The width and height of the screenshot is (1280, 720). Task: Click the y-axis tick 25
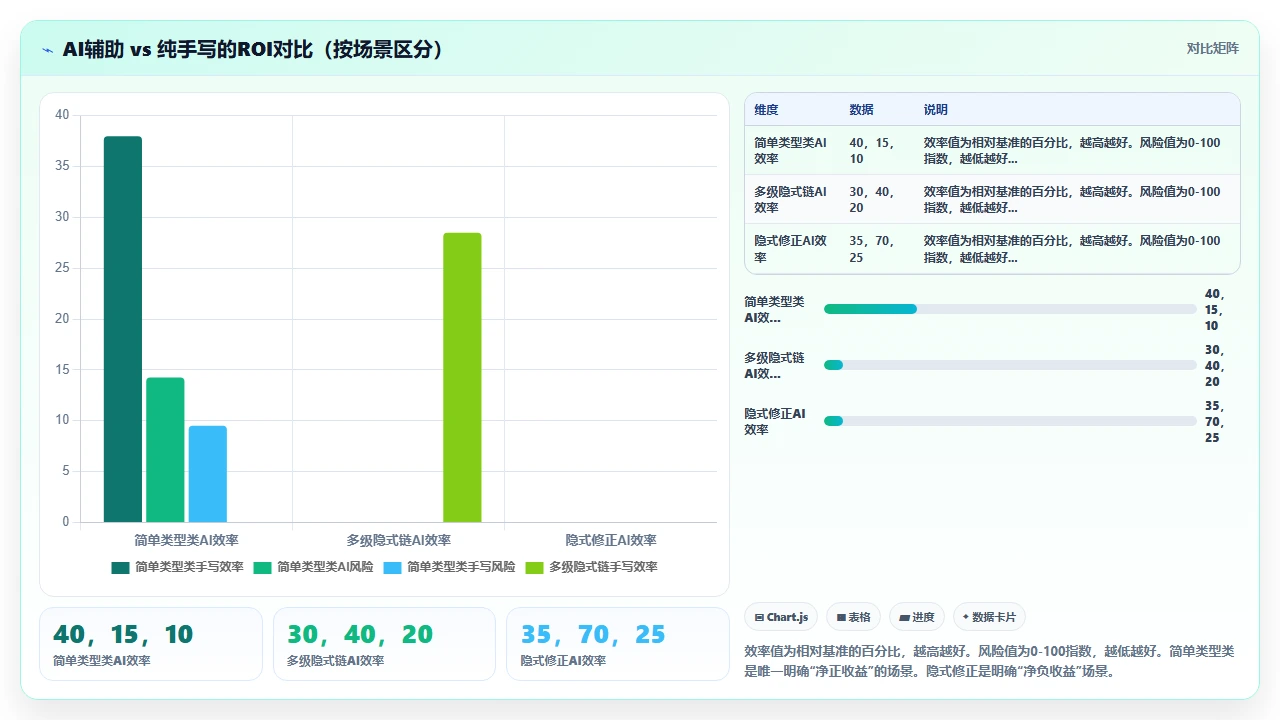(62, 268)
